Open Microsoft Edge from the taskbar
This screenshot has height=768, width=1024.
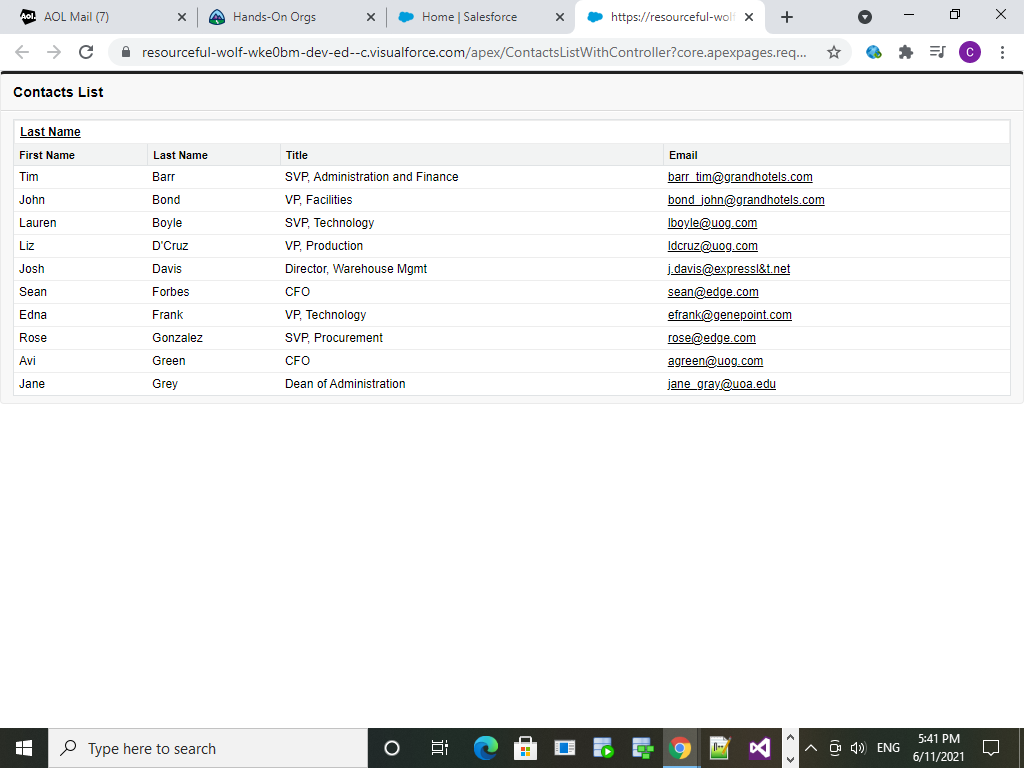click(x=486, y=747)
